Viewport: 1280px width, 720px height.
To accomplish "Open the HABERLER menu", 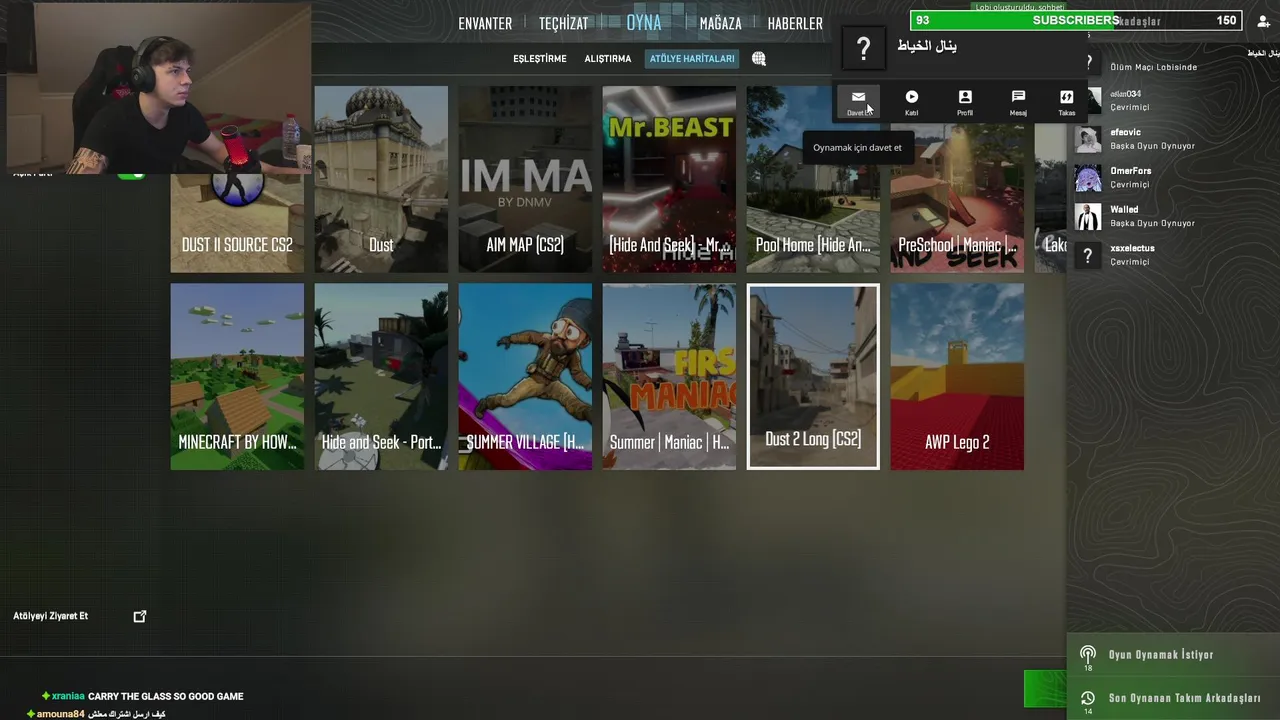I will (x=795, y=23).
